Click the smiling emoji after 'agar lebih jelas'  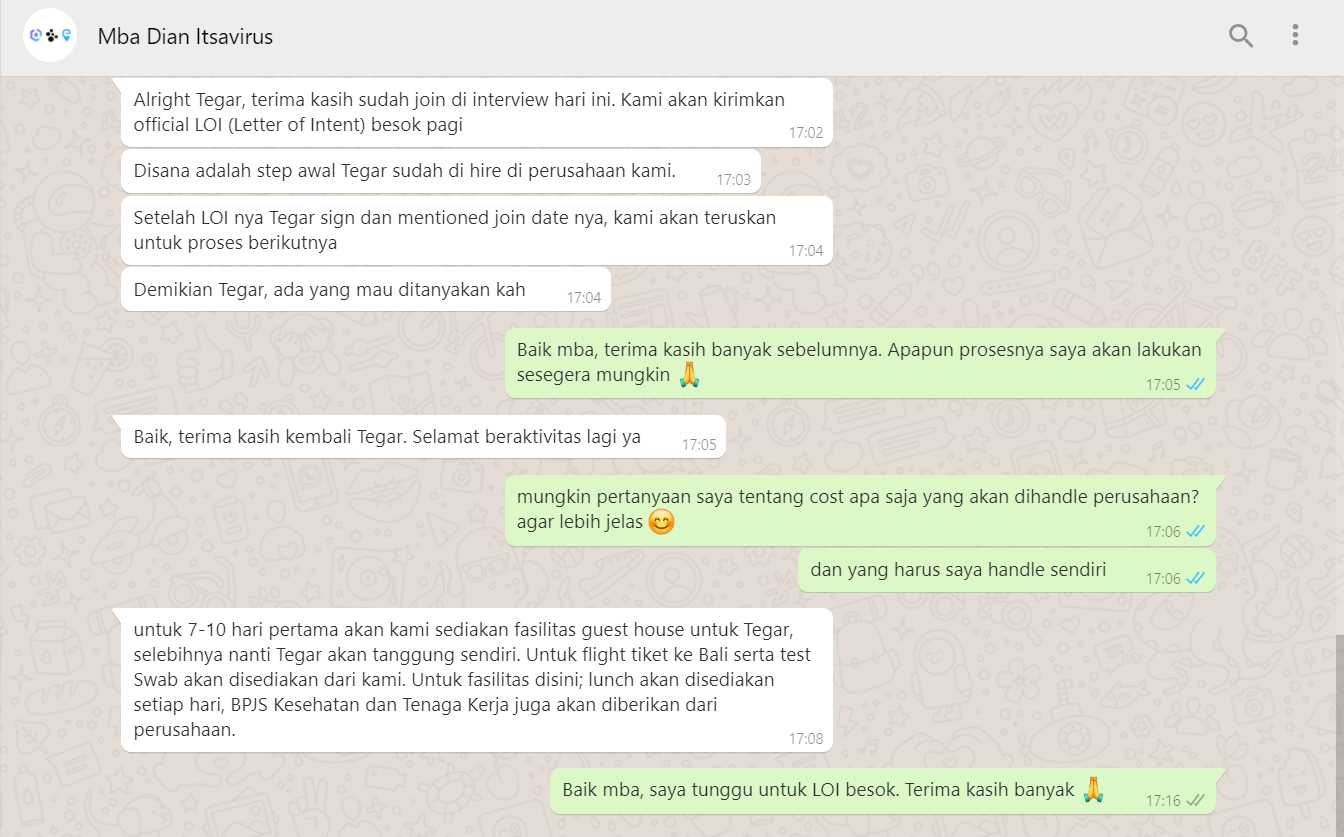click(661, 521)
